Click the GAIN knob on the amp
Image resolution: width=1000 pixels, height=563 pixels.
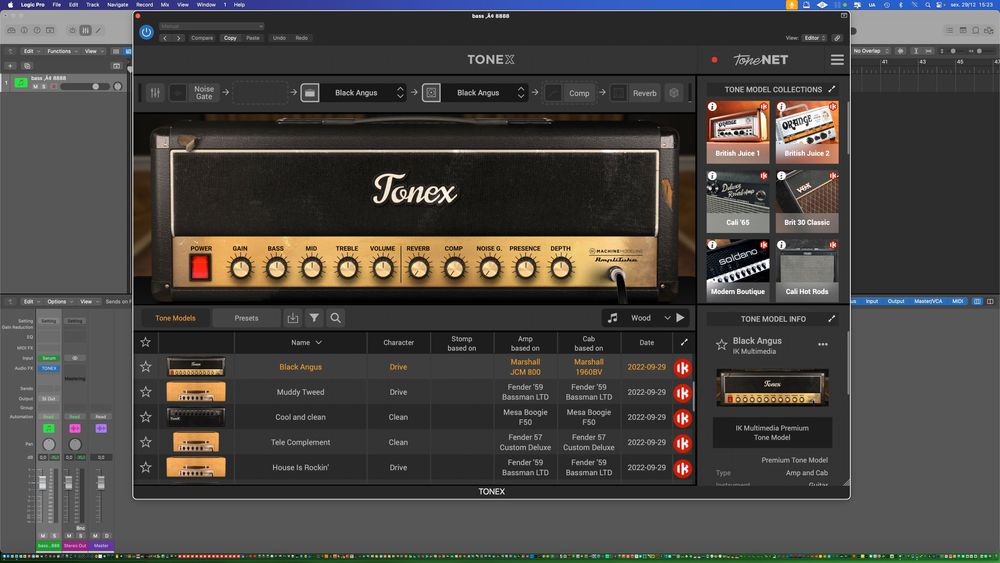point(240,268)
